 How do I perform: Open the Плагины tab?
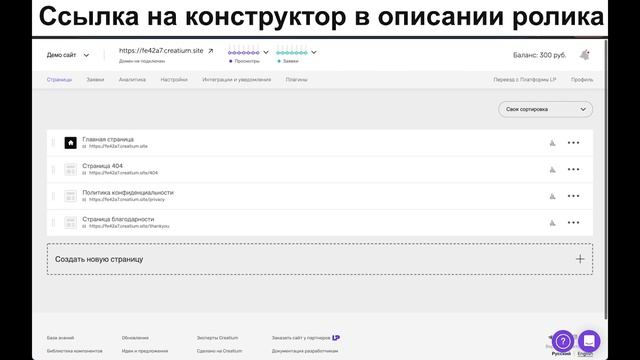pos(296,80)
